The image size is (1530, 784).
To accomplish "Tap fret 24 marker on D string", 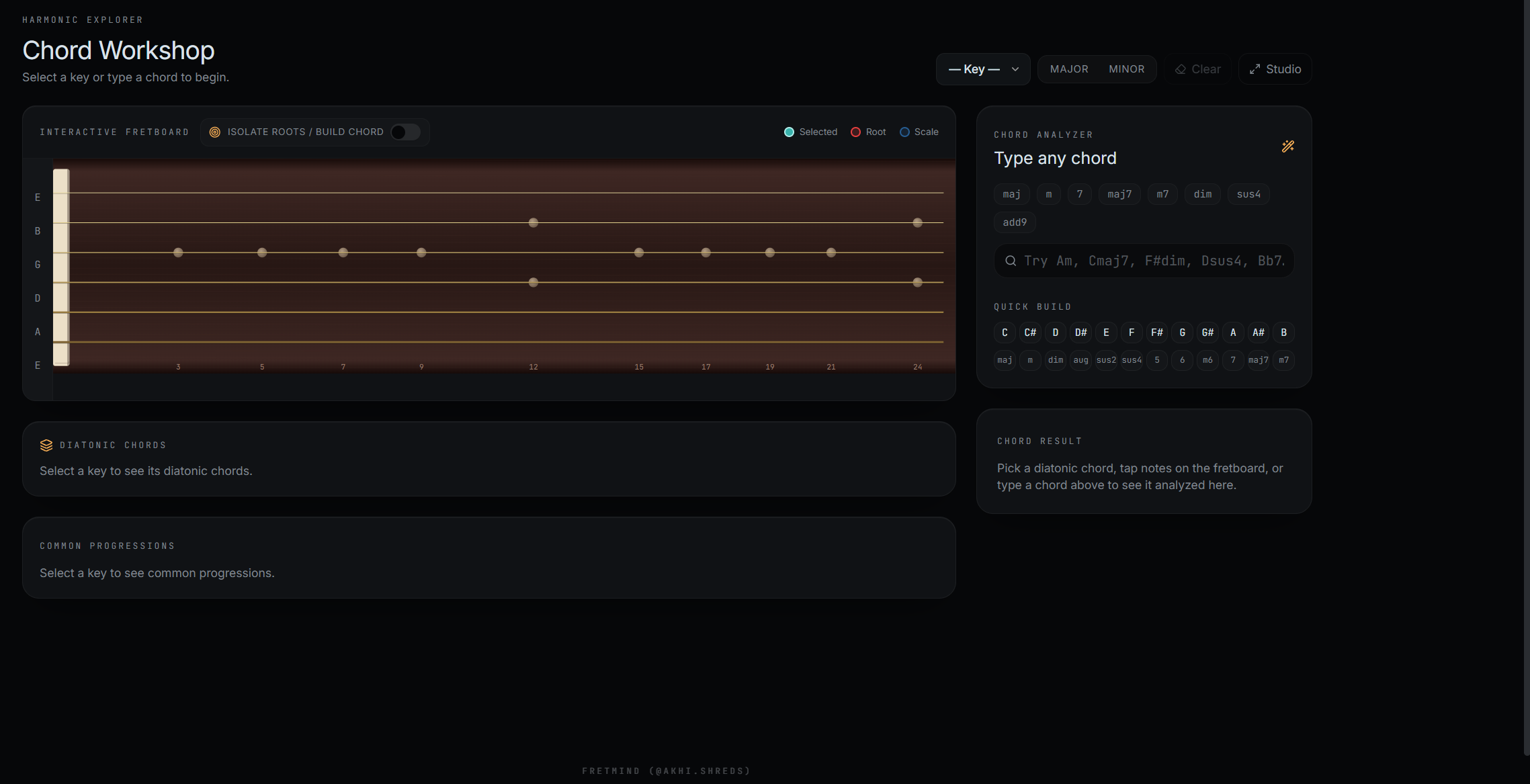I will (918, 283).
